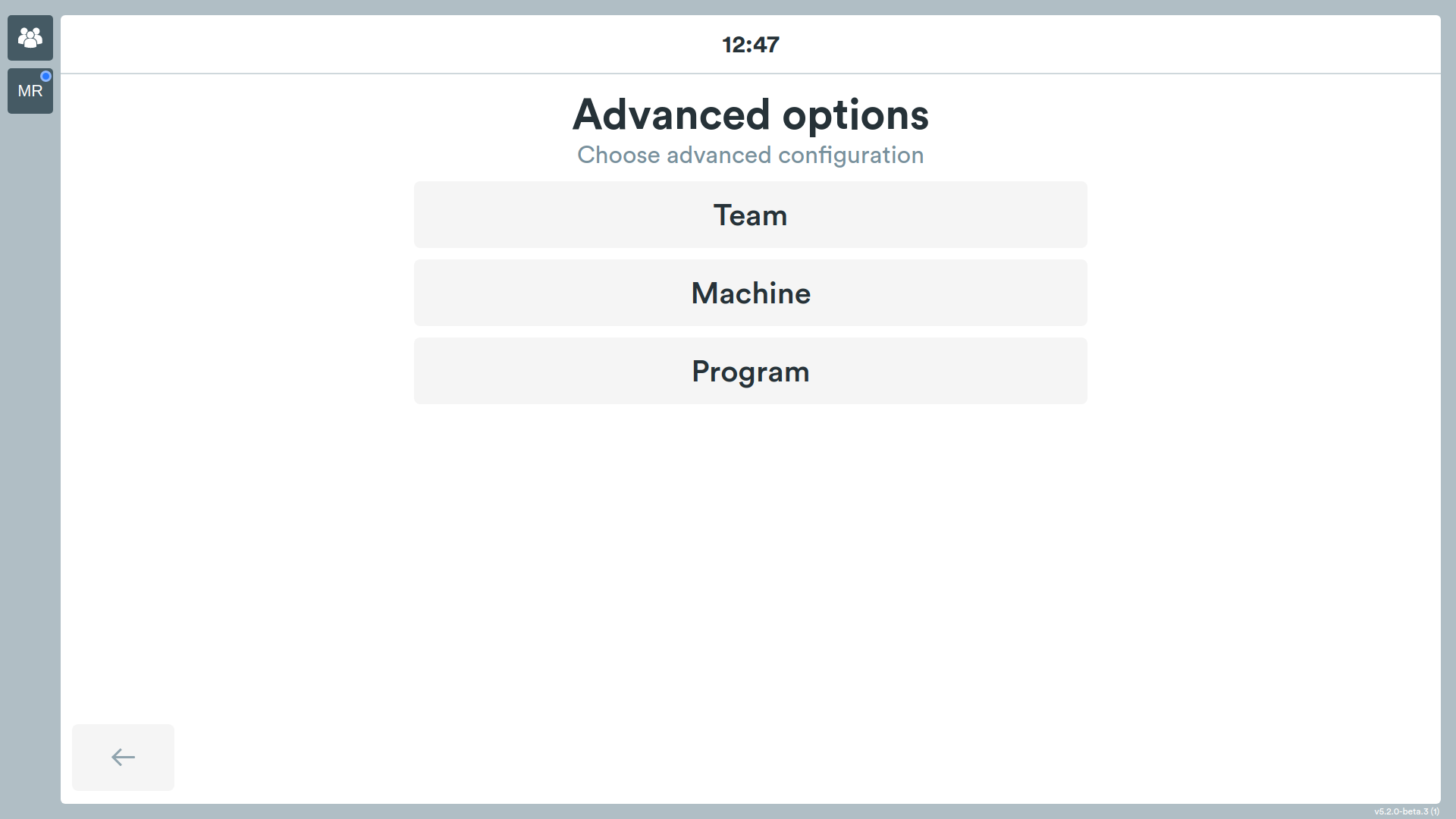Click the Choose advanced configuration subtitle
This screenshot has width=1456, height=819.
(x=751, y=155)
